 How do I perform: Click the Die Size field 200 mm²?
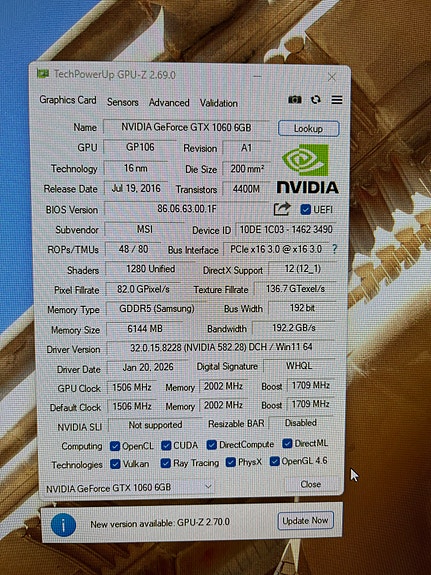(x=247, y=169)
